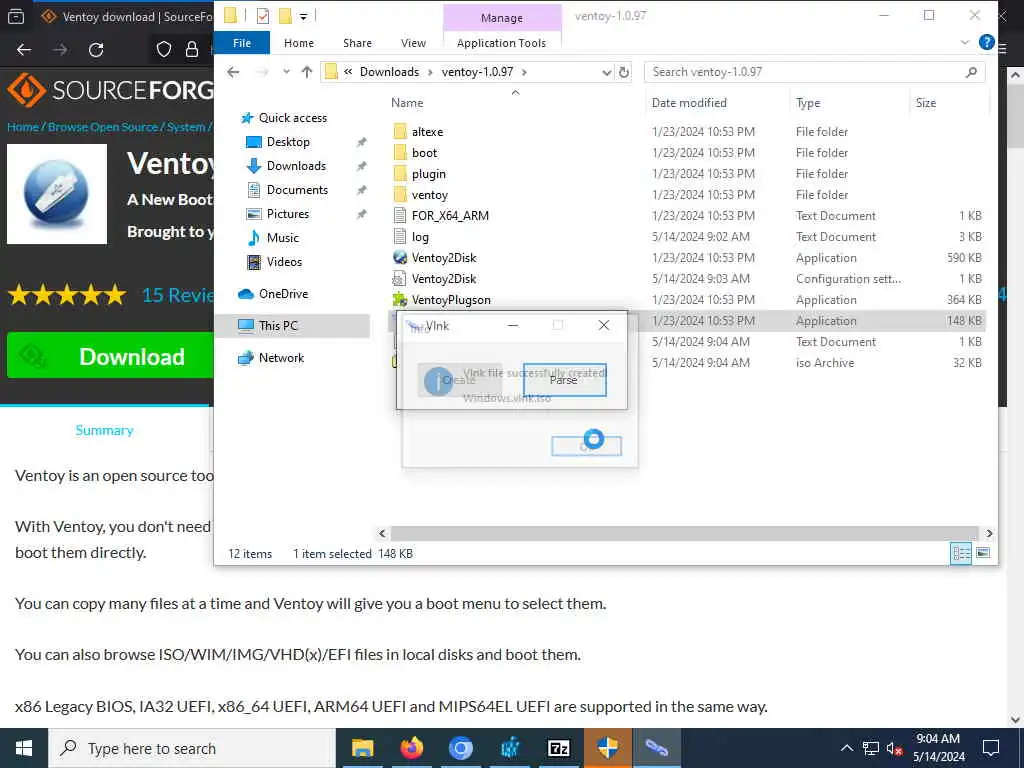Screen dimensions: 1024x768
Task: Open Desktop in the navigation pane
Action: [x=288, y=142]
